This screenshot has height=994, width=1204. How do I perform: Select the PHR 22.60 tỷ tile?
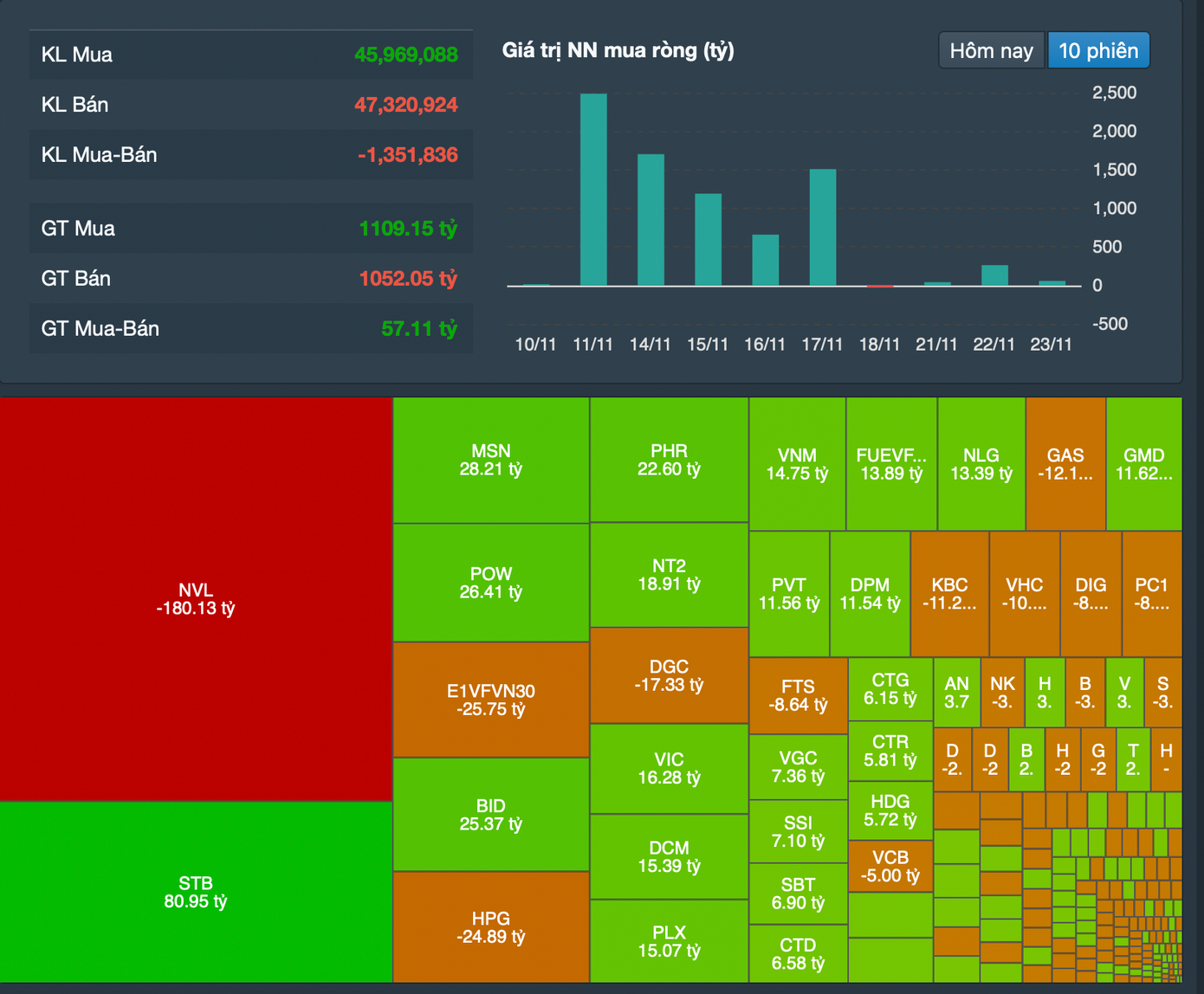(669, 460)
